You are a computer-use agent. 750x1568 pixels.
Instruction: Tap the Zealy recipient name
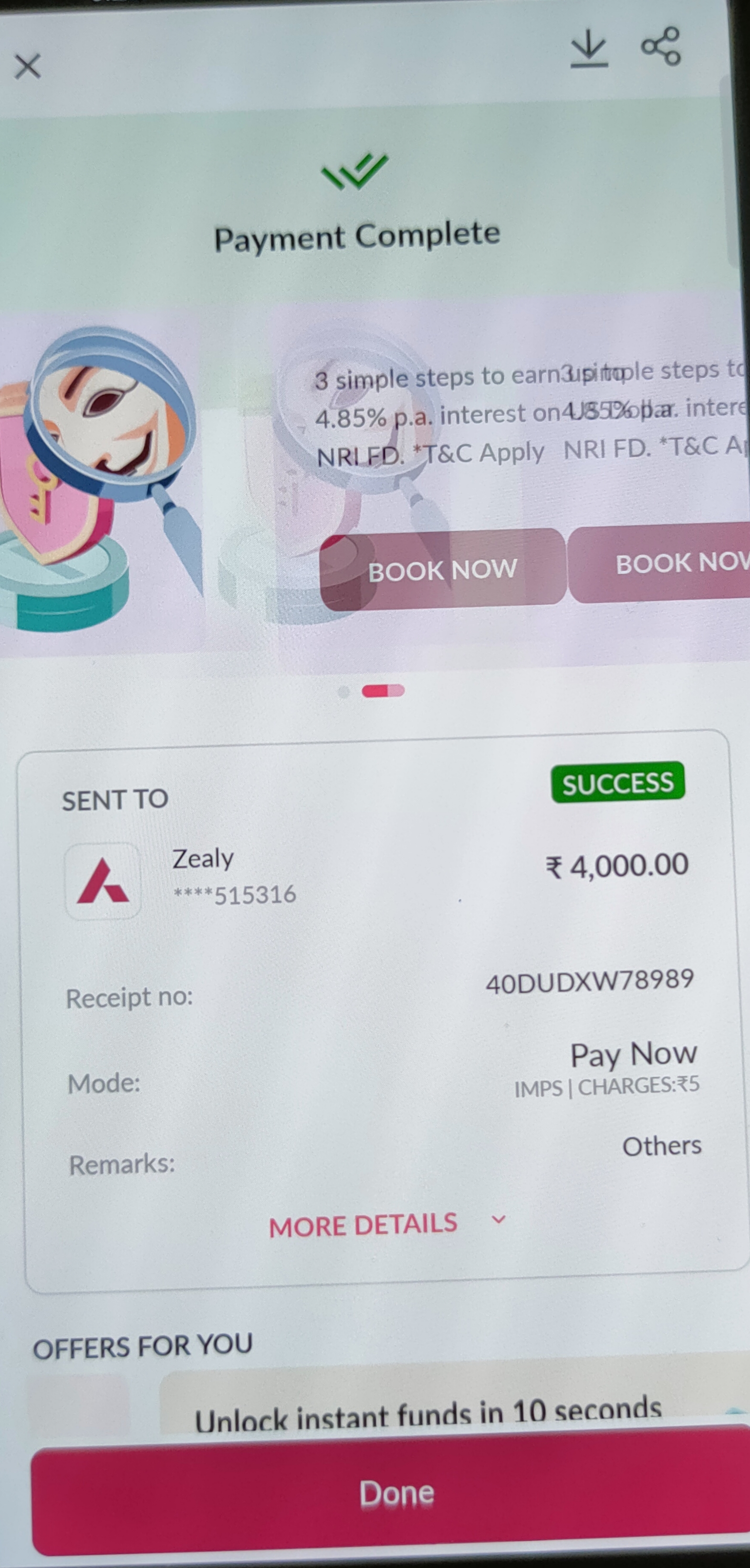(203, 859)
